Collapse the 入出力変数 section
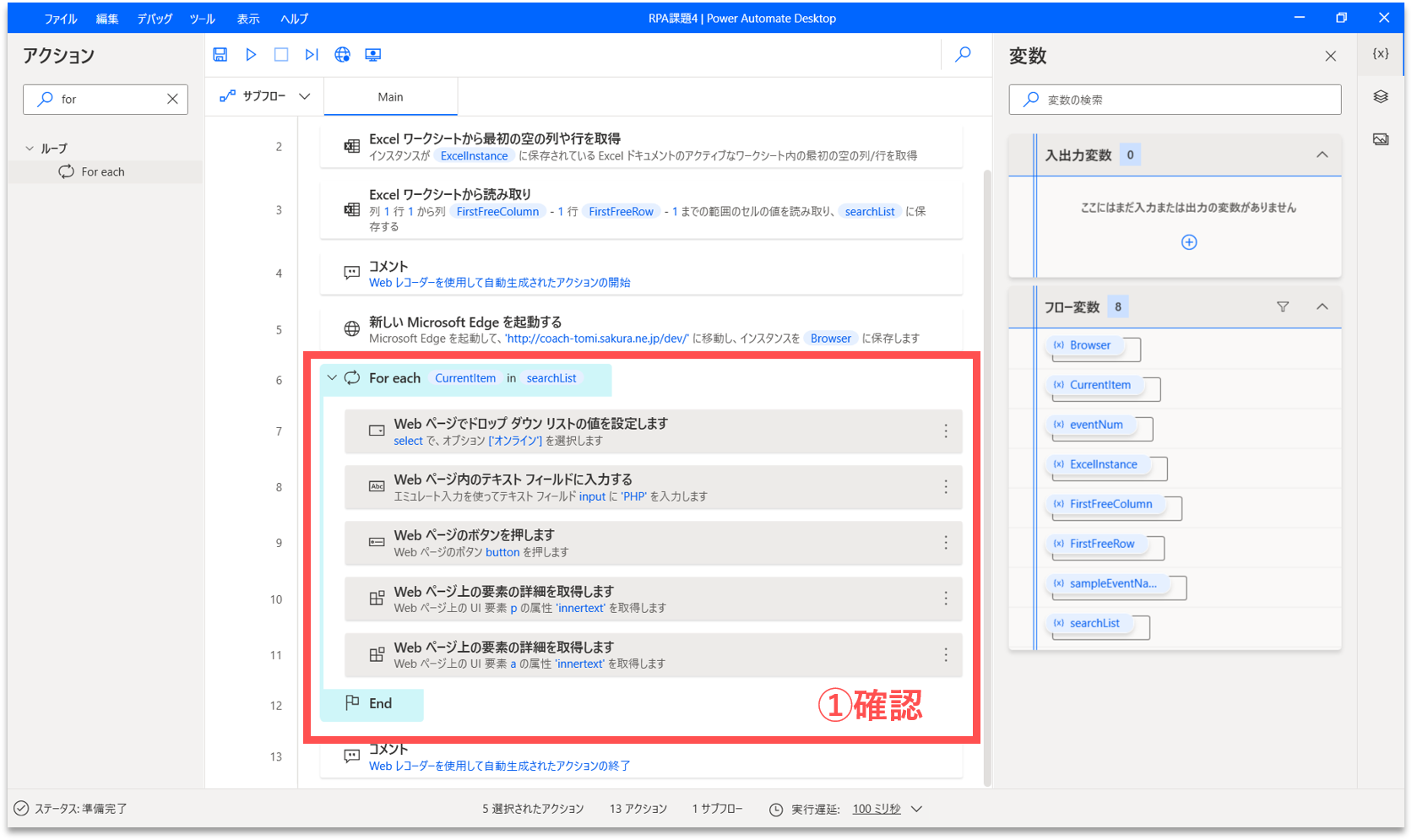Viewport: 1412px width, 840px height. click(1322, 155)
